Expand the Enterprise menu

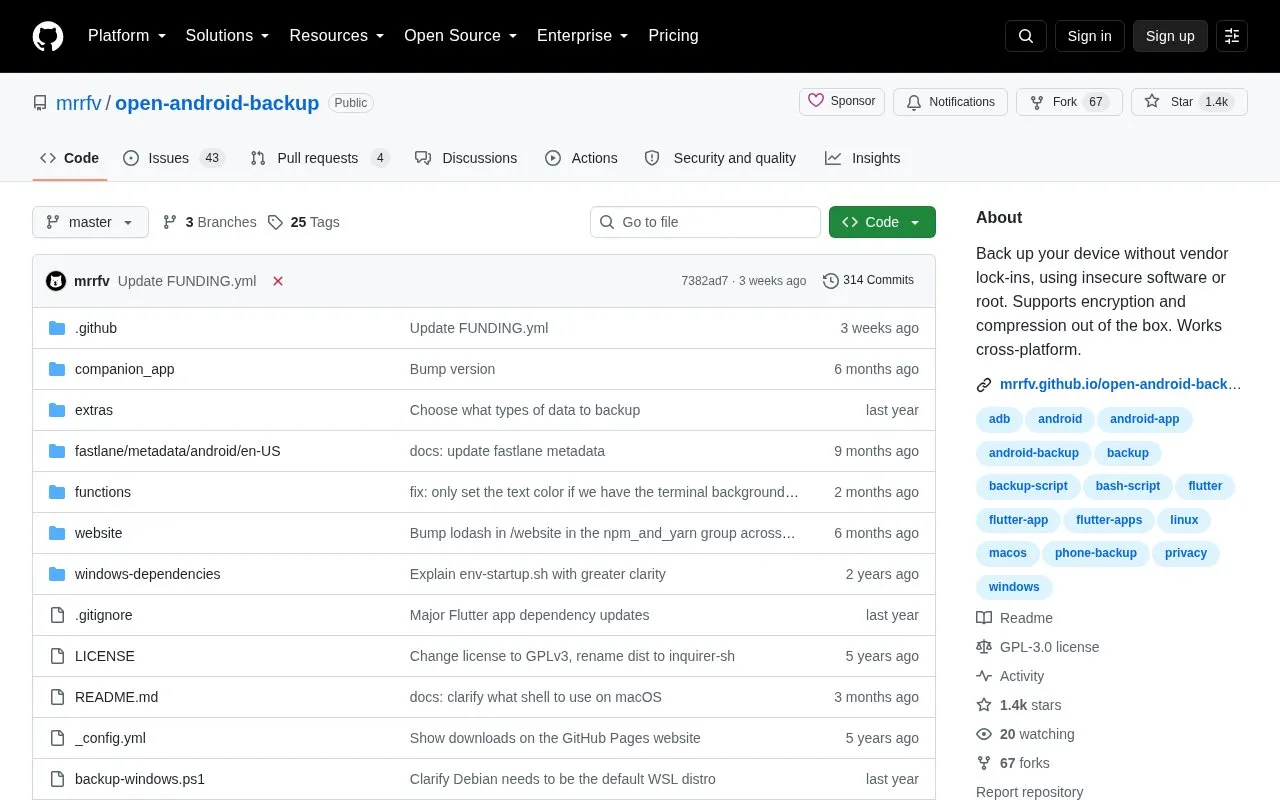pyautogui.click(x=583, y=36)
